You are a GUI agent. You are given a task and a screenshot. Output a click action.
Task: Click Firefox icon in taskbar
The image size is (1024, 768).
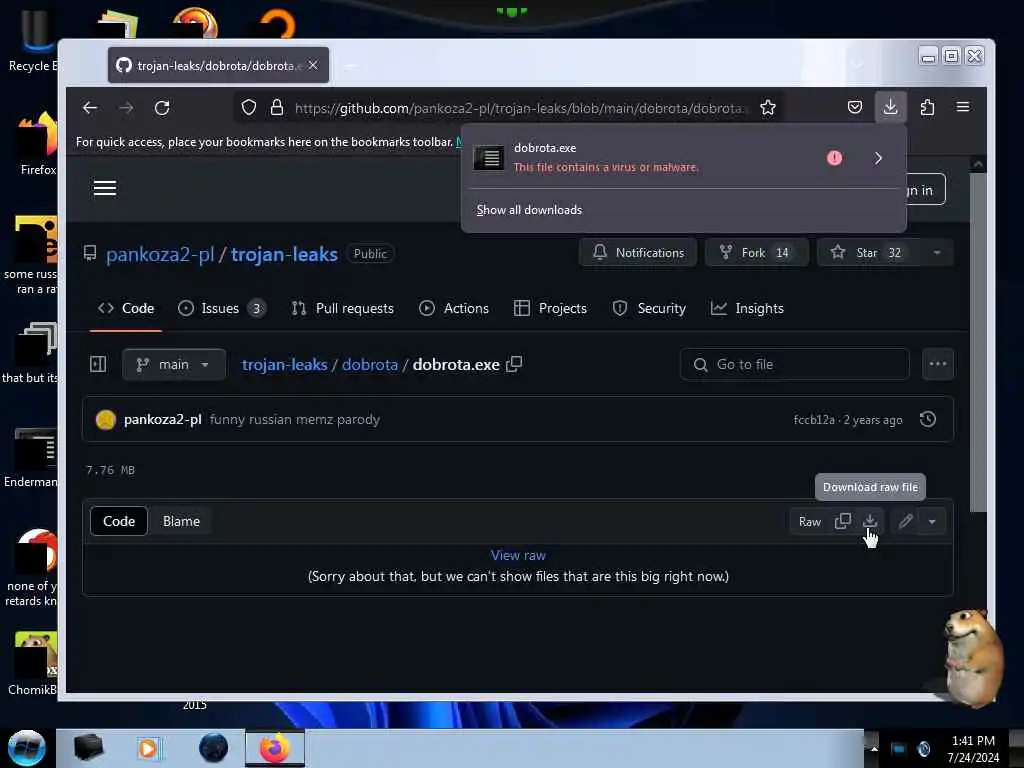coord(275,748)
